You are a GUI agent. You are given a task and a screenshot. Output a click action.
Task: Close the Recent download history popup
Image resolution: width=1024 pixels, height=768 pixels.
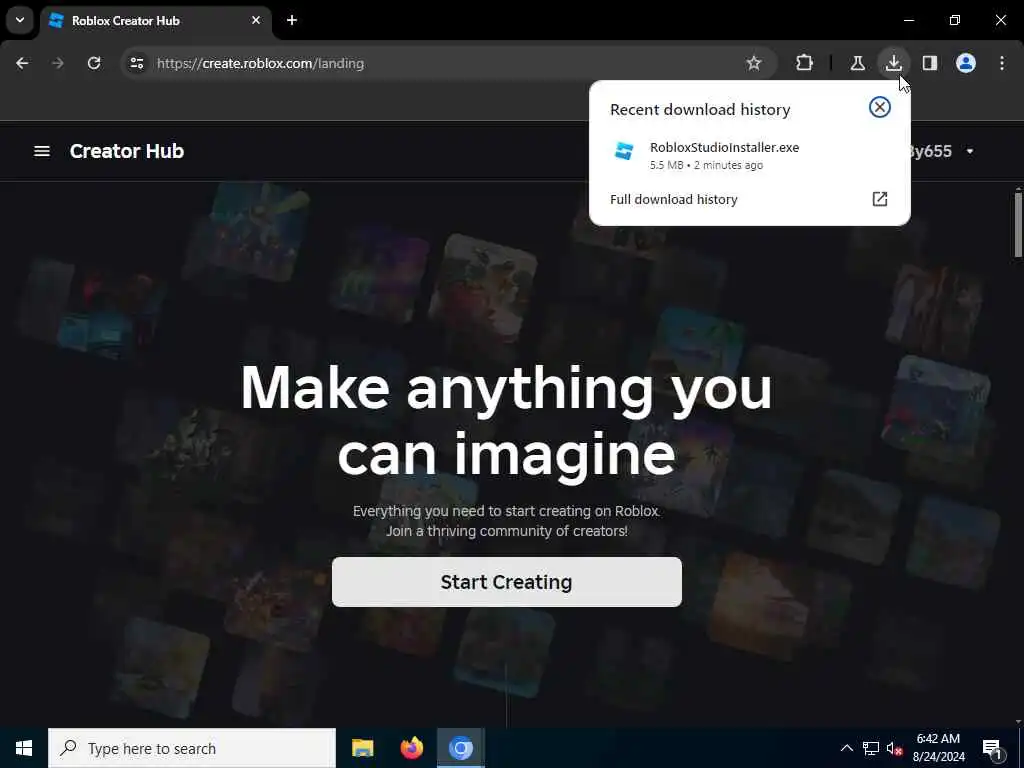(x=880, y=107)
